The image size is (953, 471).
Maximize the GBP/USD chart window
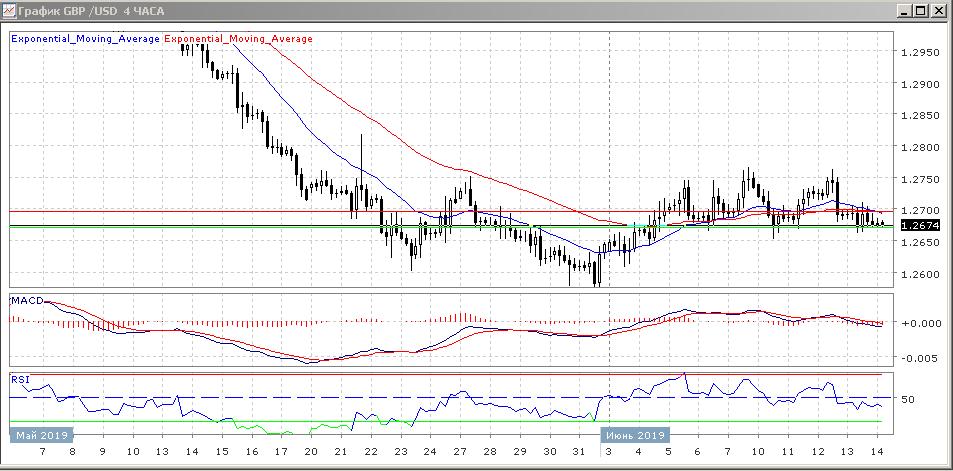point(922,11)
